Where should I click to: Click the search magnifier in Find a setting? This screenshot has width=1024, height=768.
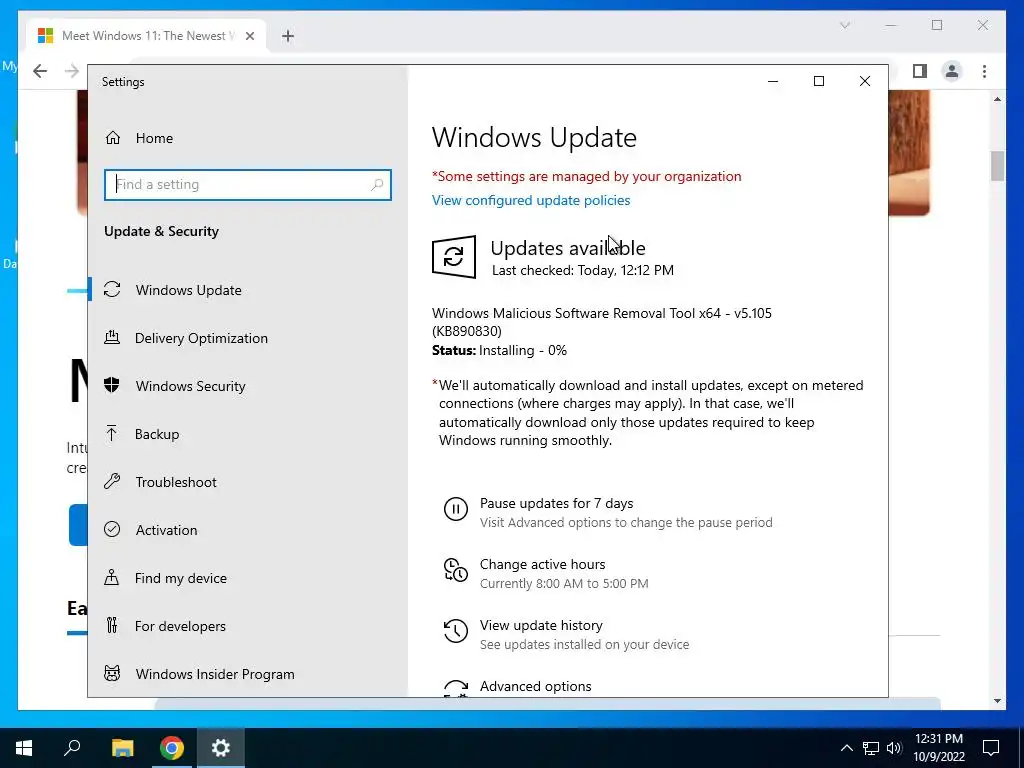[x=377, y=185]
